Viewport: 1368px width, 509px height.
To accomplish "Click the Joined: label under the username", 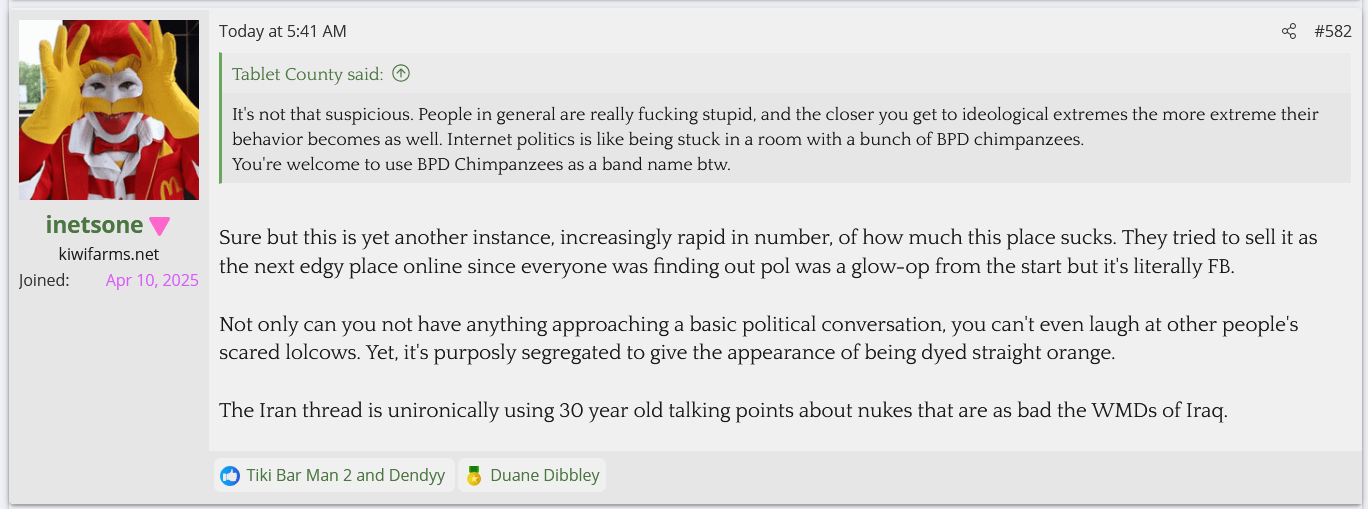I will click(x=44, y=280).
